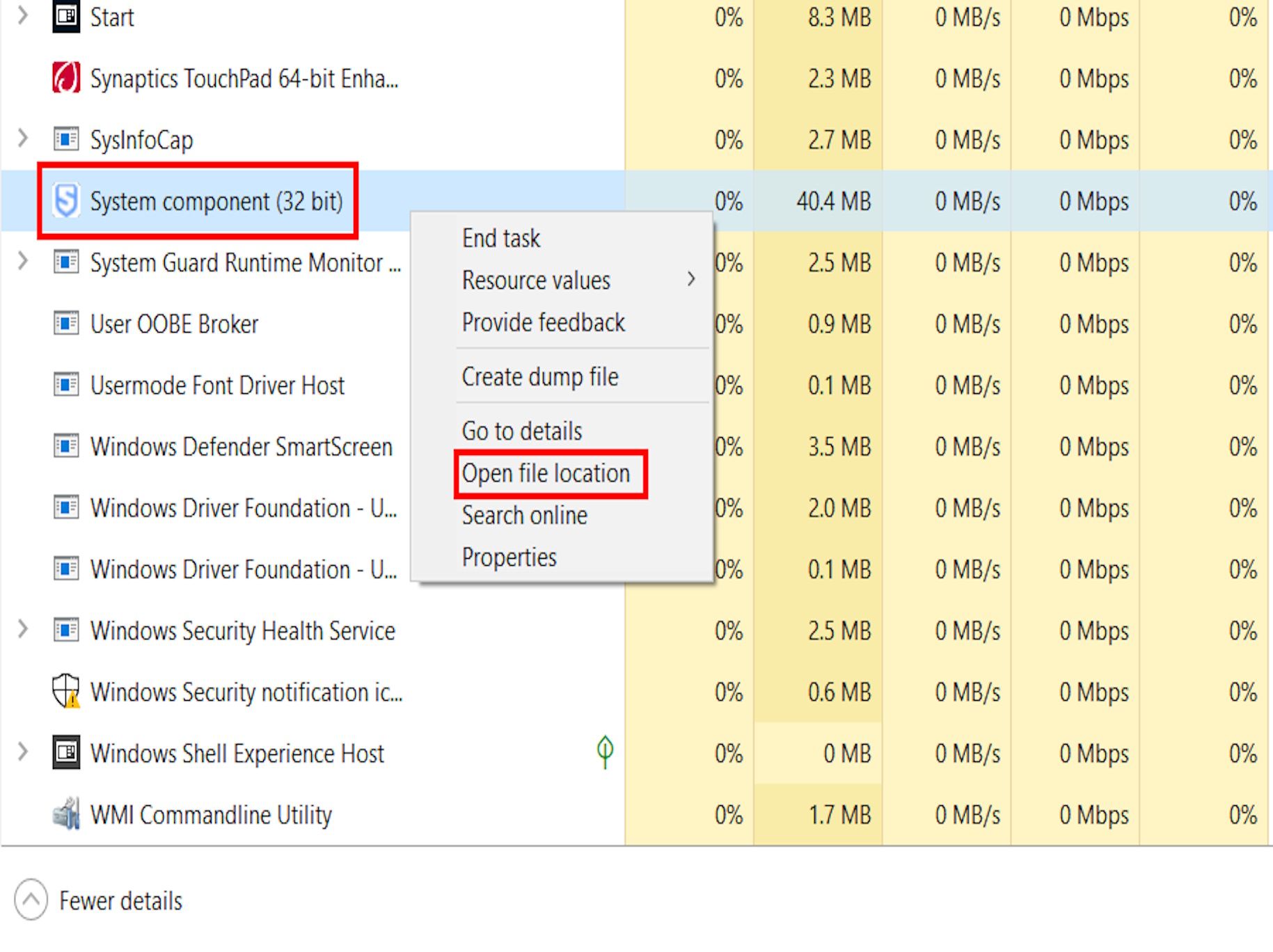The image size is (1273, 952).
Task: Select the WMI Commandline Utility process
Action: tap(211, 815)
